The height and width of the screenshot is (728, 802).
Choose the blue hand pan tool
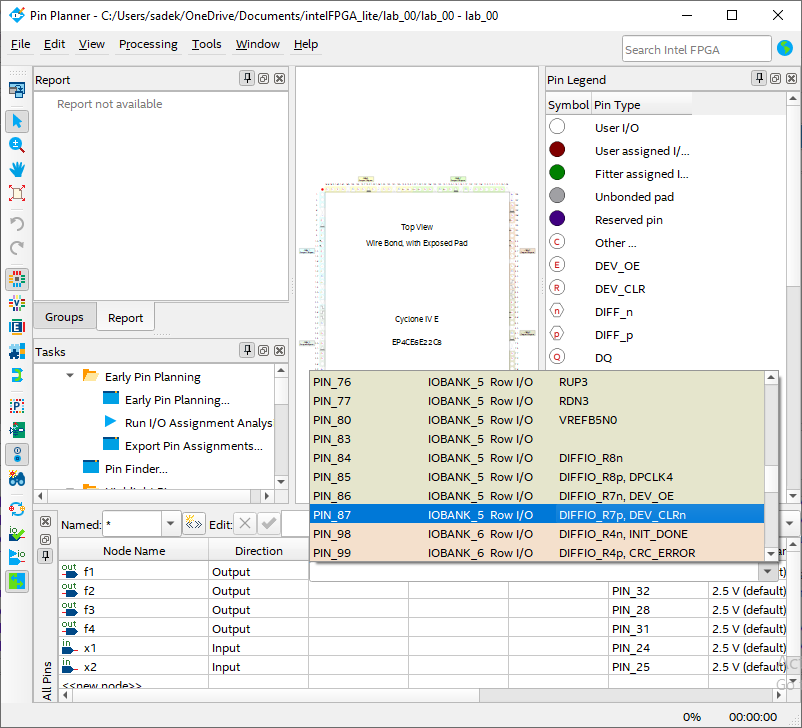(x=17, y=169)
